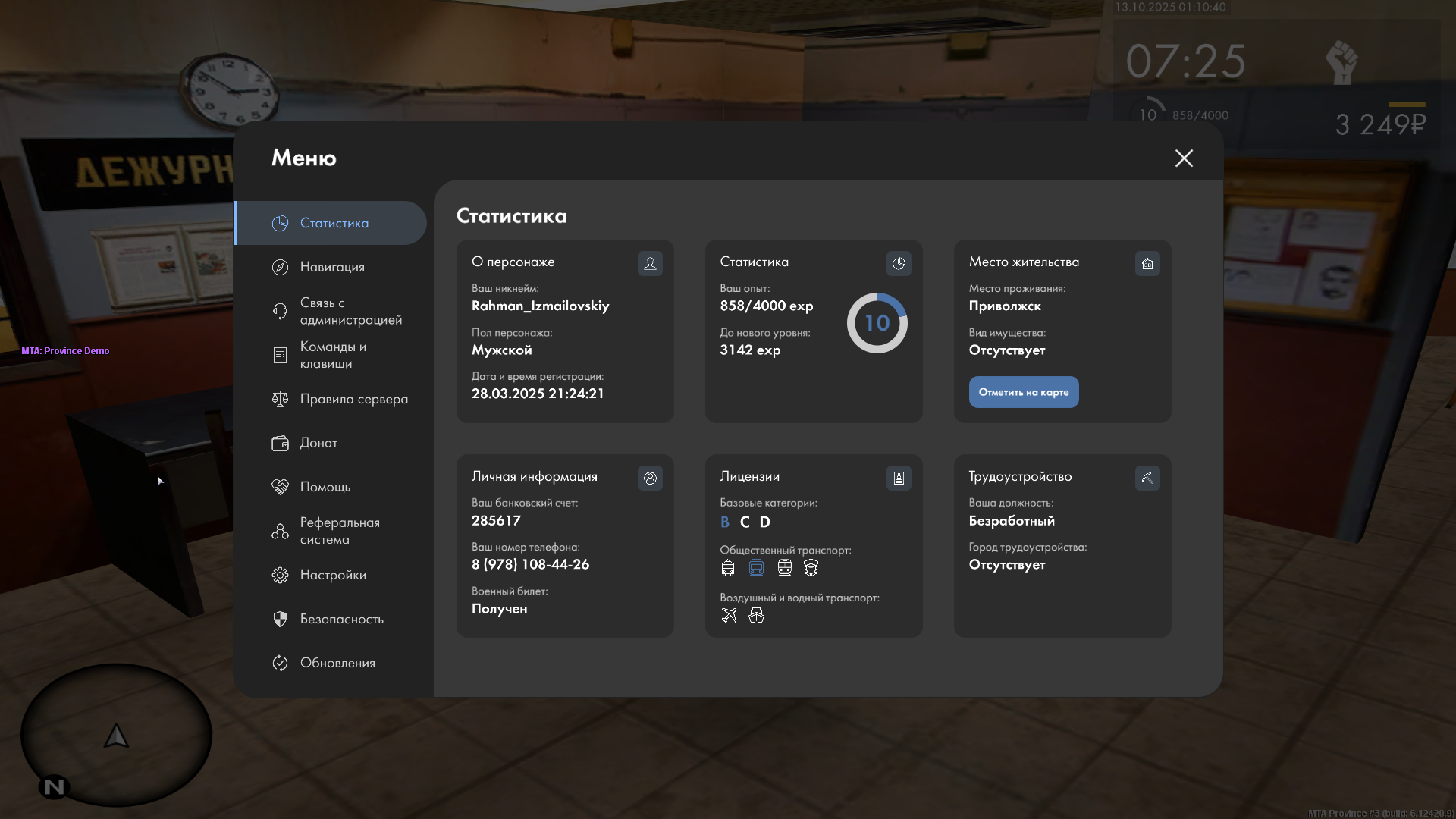Click the document icon in Лицензии card
Screen dimensions: 1456x819
pos(899,479)
